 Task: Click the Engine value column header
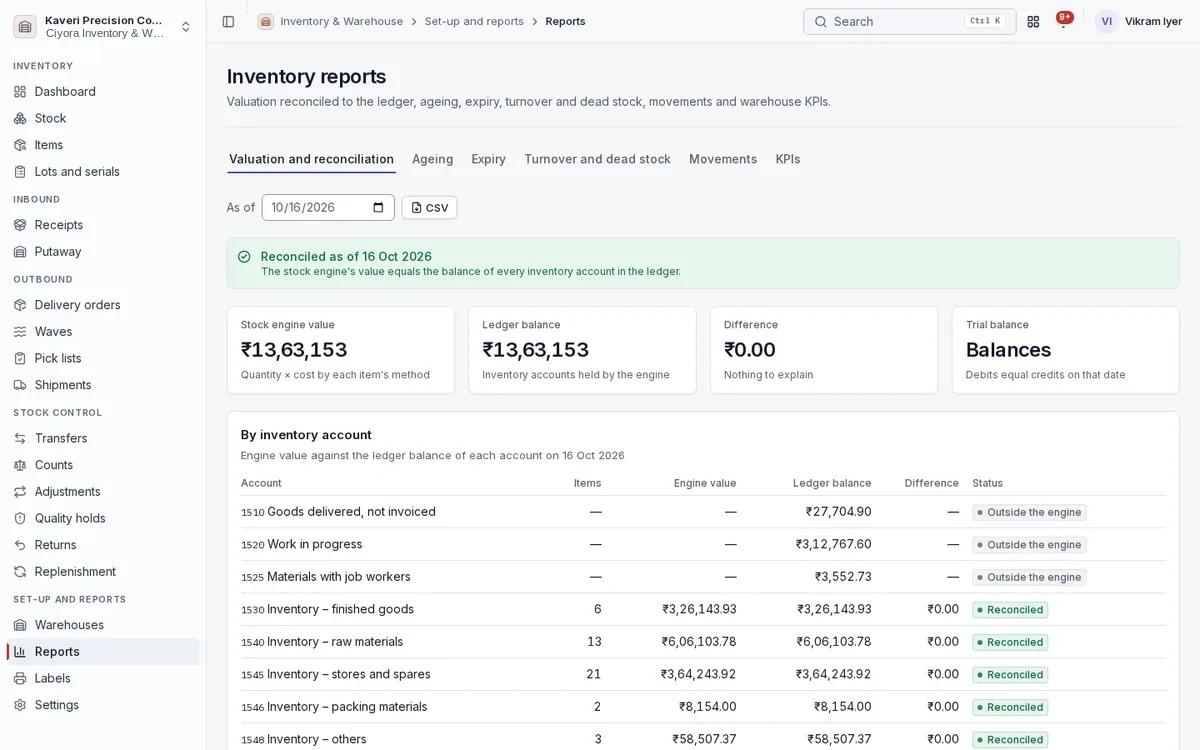pyautogui.click(x=705, y=483)
